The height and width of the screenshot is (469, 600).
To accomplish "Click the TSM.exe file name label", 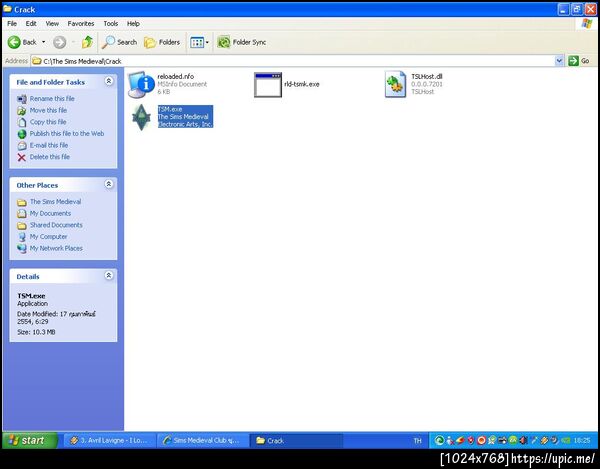I will pyautogui.click(x=170, y=109).
